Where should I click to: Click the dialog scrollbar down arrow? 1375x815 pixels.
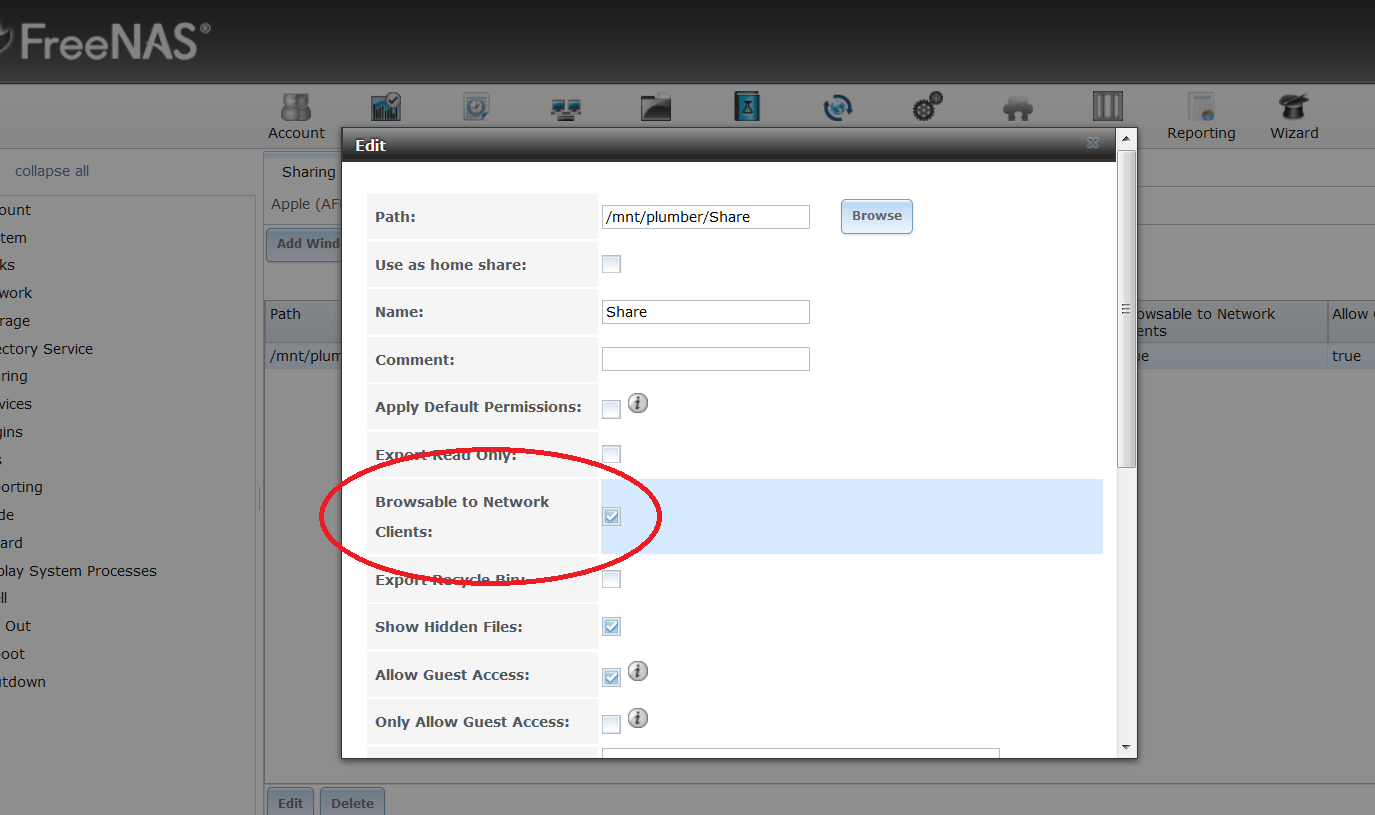point(1126,747)
